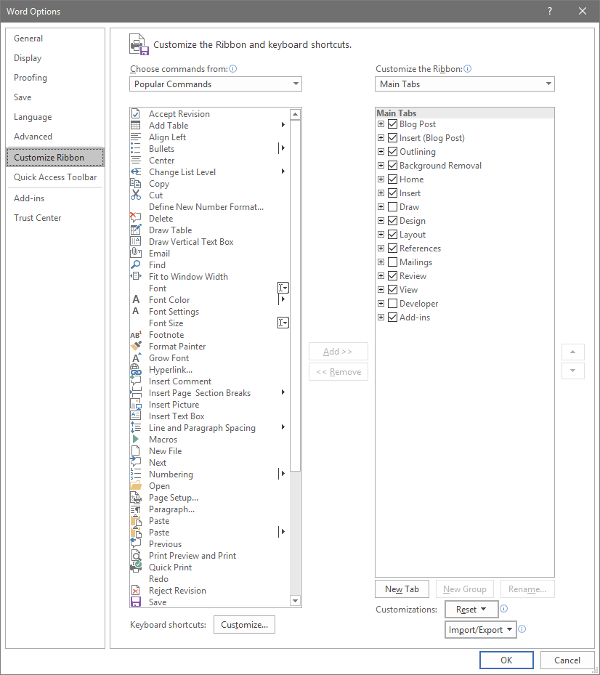Click the keyboard shortcuts Customize button
Screen dimensions: 600x675
[245, 625]
